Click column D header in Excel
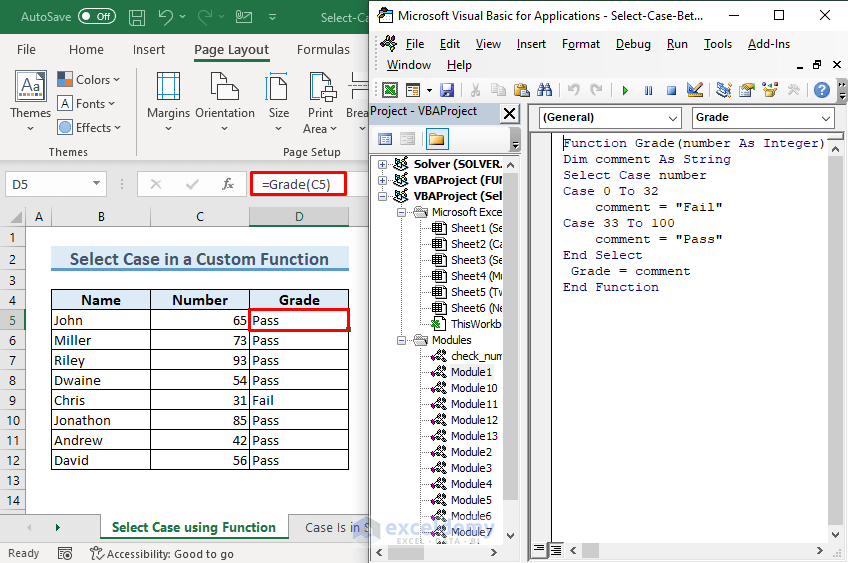Viewport: 848px width, 563px height. [299, 217]
